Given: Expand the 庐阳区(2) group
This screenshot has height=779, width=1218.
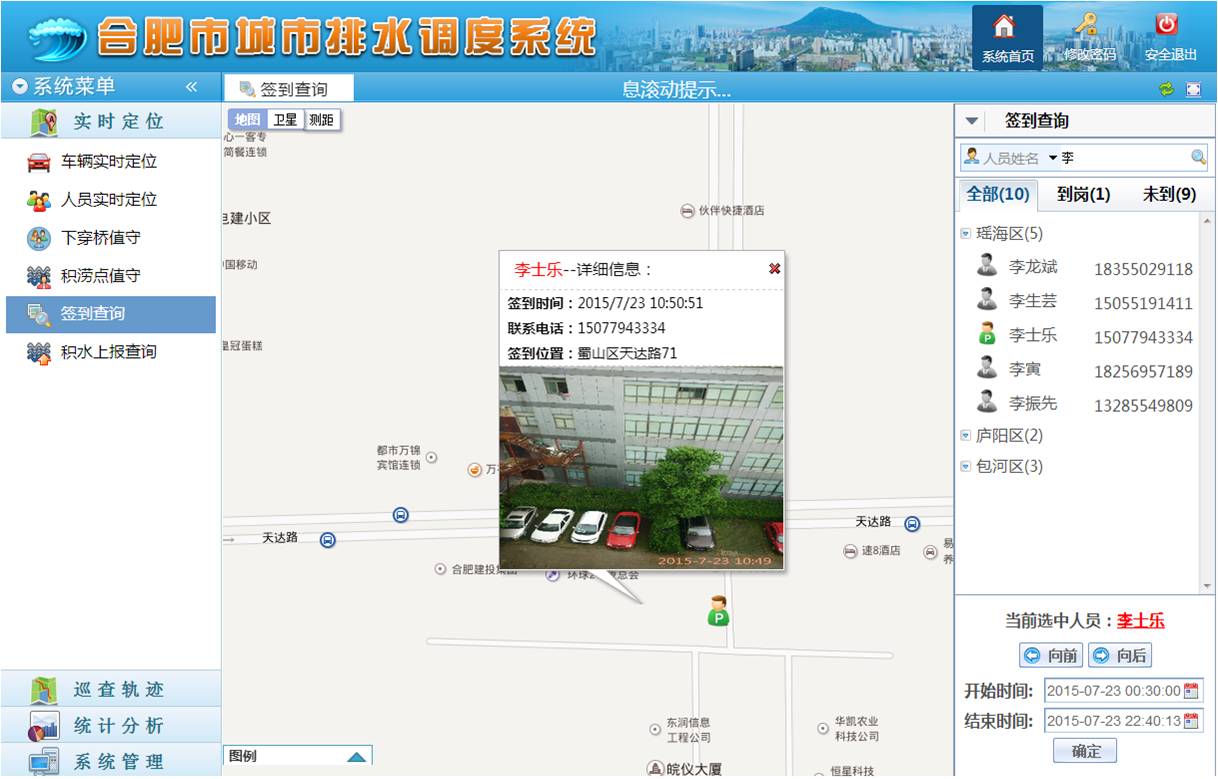Looking at the screenshot, I should point(966,436).
